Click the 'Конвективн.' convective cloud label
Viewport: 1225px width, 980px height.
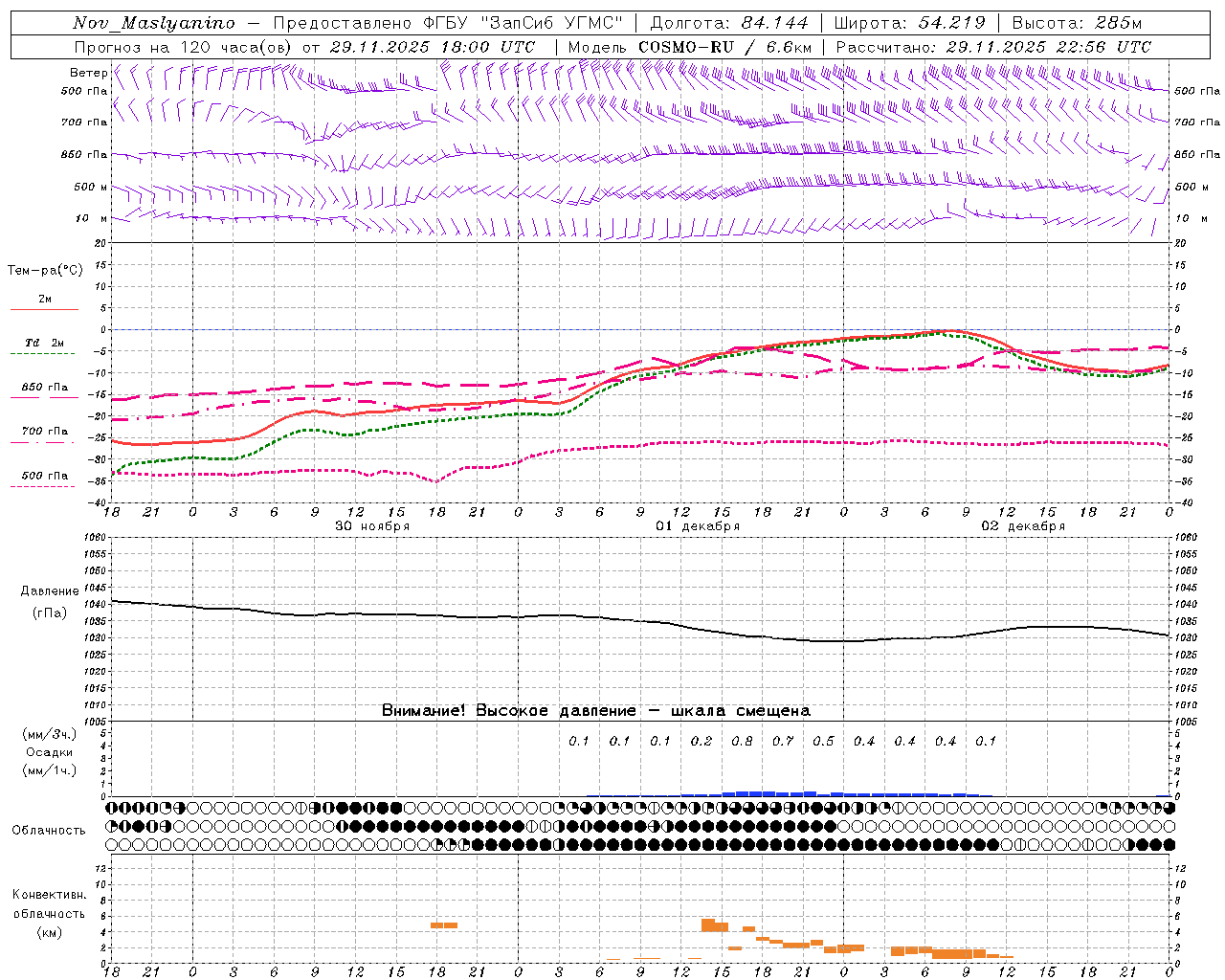(49, 895)
